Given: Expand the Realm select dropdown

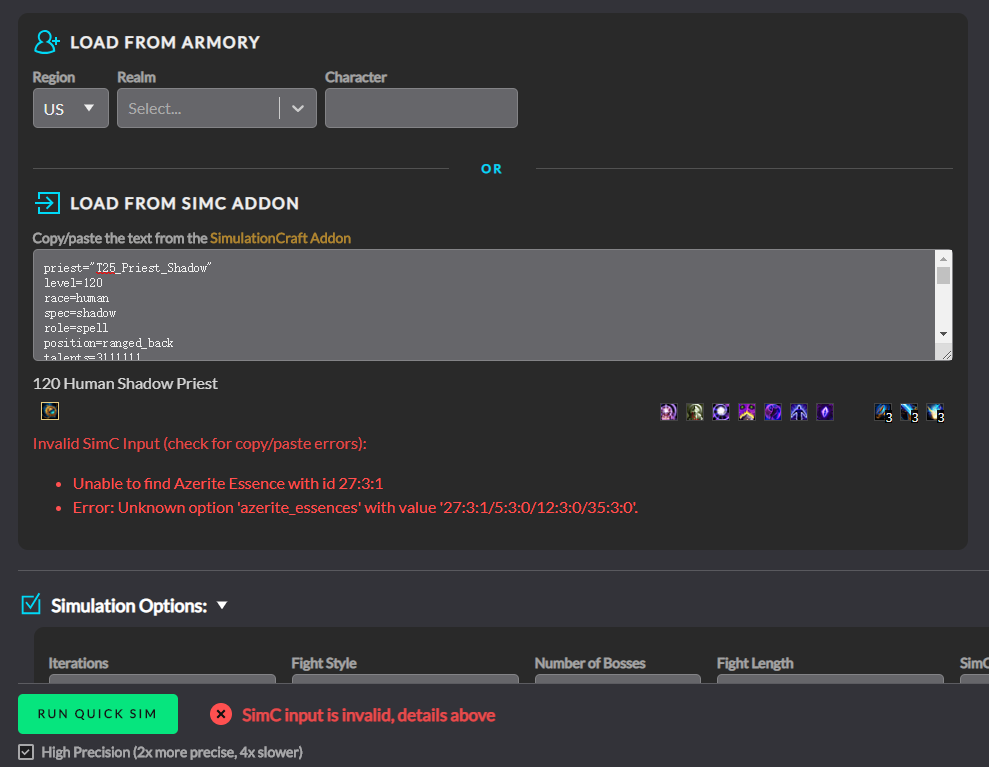Looking at the screenshot, I should pyautogui.click(x=297, y=108).
